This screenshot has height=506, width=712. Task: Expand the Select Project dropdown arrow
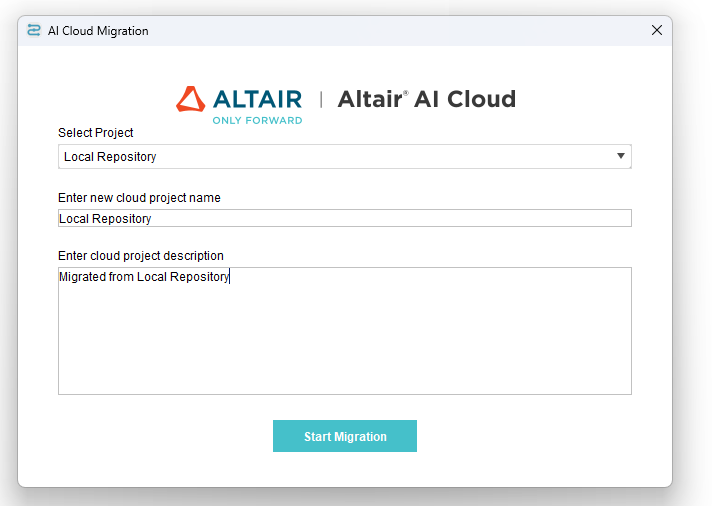click(x=620, y=156)
